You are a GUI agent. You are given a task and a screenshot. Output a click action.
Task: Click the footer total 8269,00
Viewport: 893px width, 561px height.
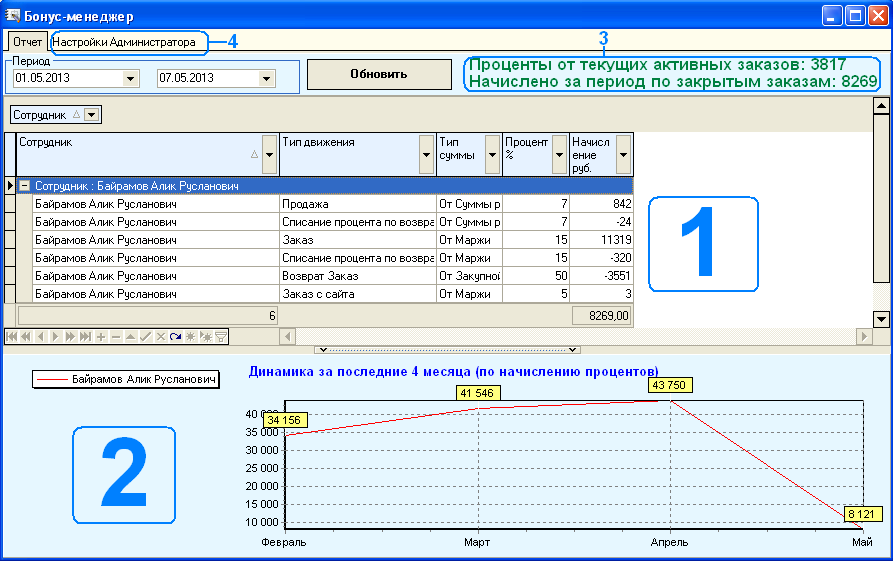(x=601, y=316)
